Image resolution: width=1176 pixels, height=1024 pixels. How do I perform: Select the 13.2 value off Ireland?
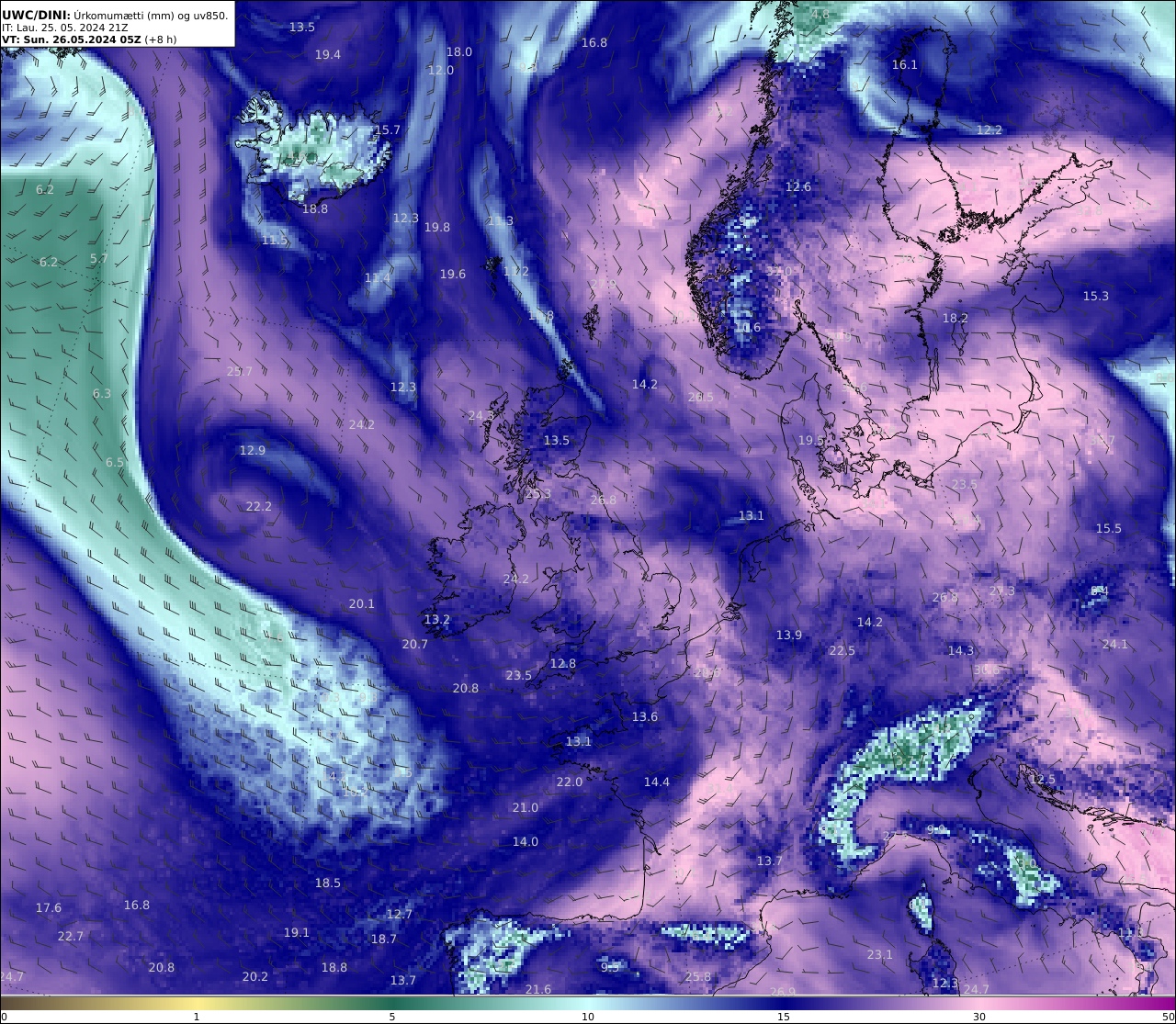(437, 620)
